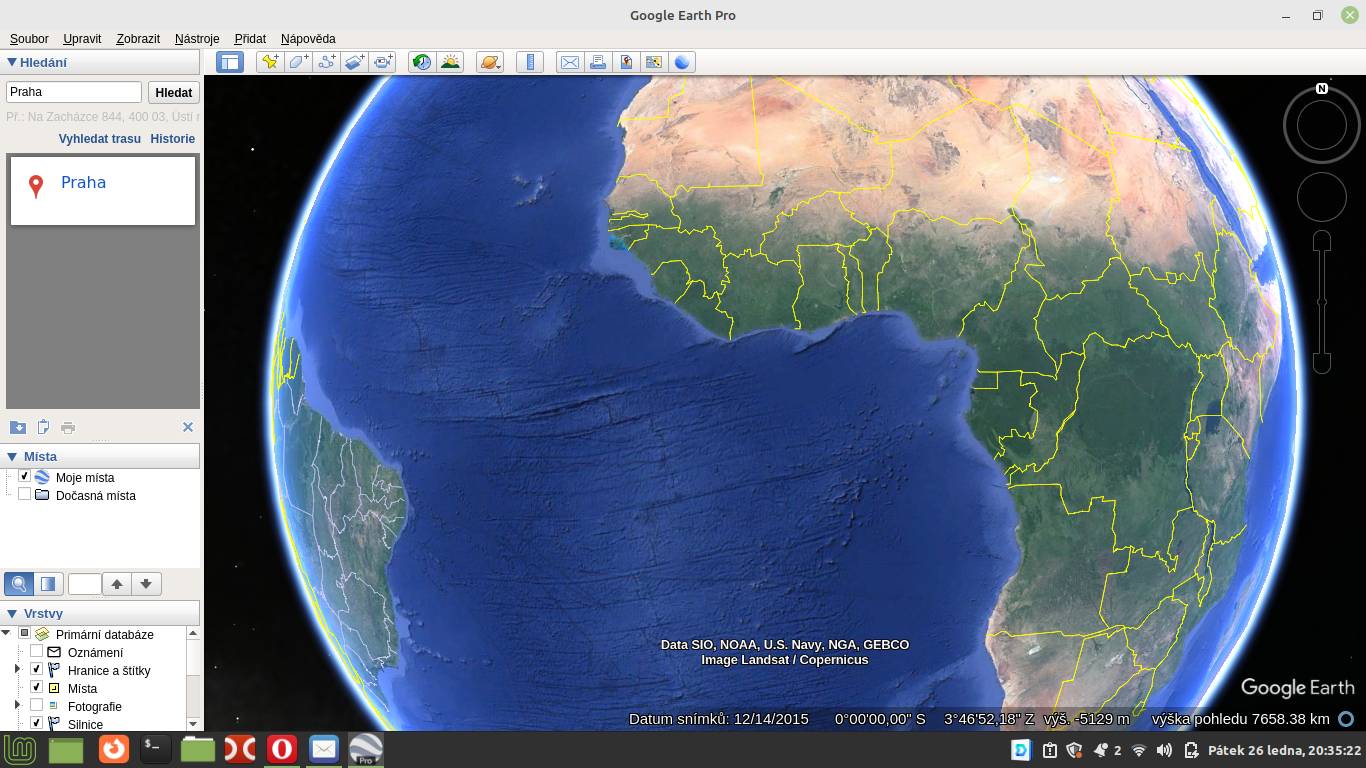Click the empty Places search text field

(x=85, y=584)
